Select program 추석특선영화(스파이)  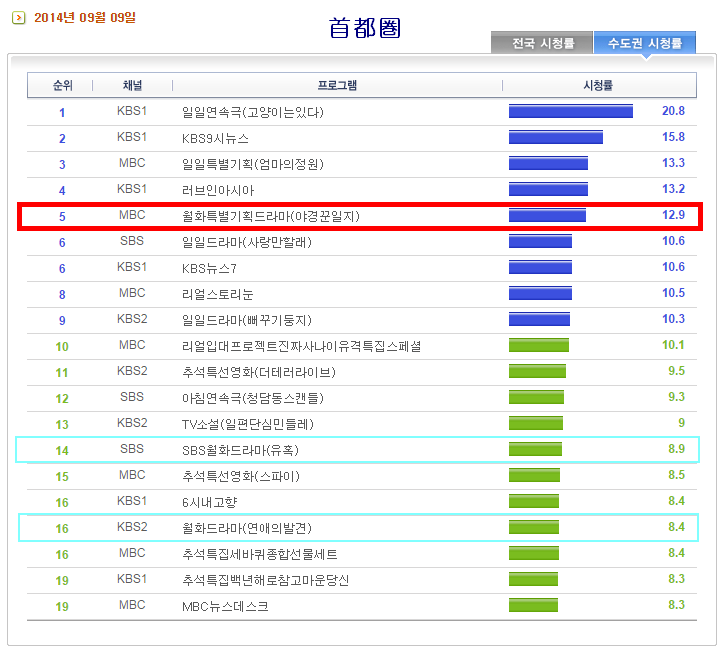(x=241, y=476)
